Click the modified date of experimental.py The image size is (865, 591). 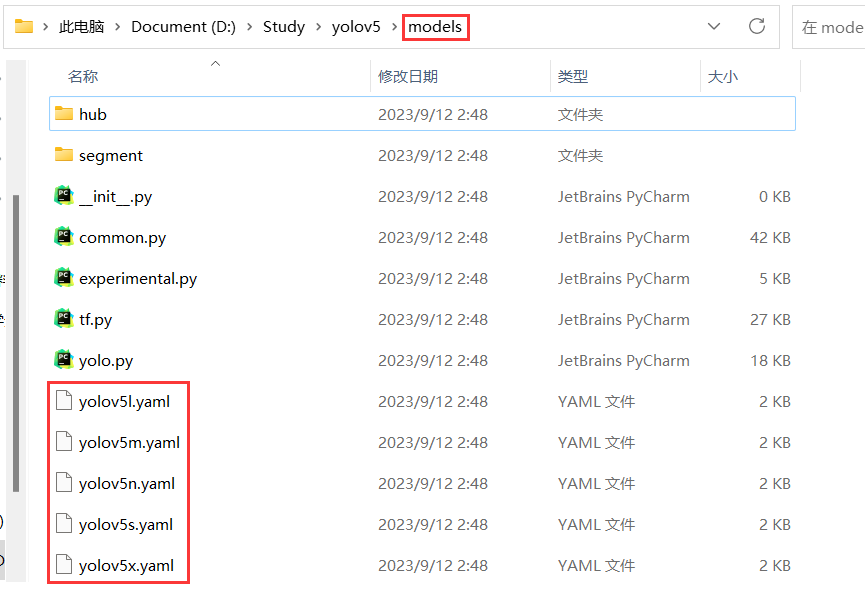[x=433, y=279]
